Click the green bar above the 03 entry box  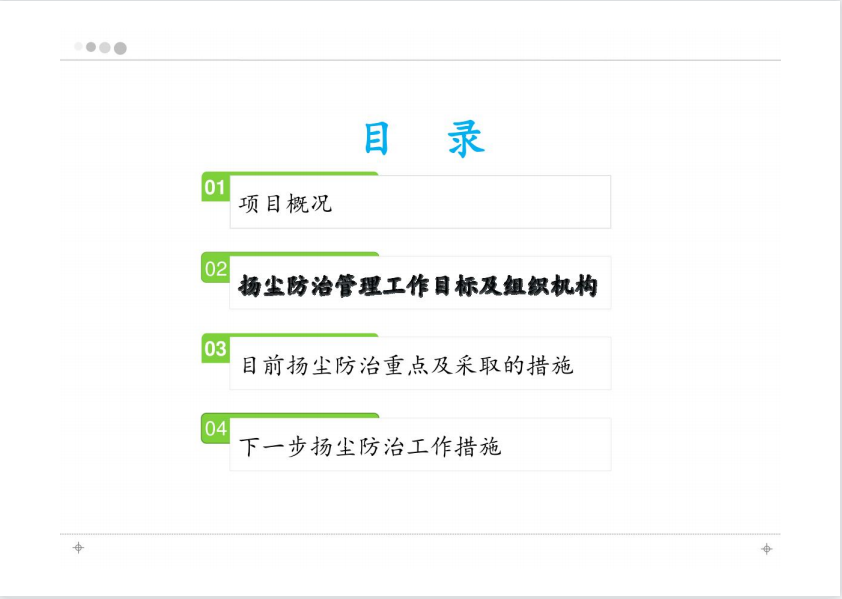click(x=304, y=335)
